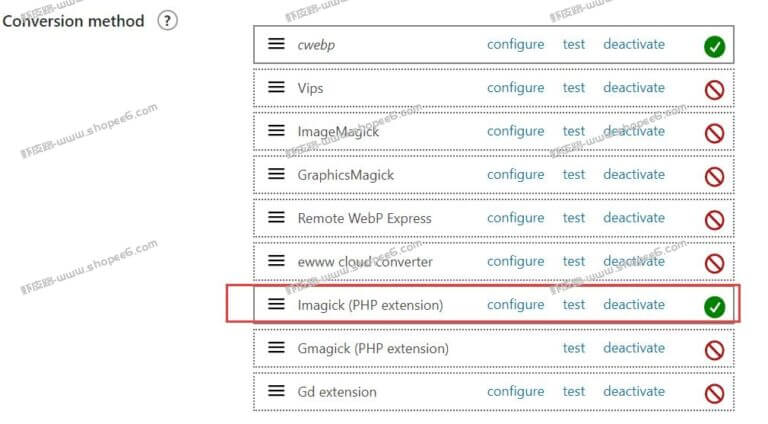Click the red prohibited icon beside ImageMagick

pos(715,133)
